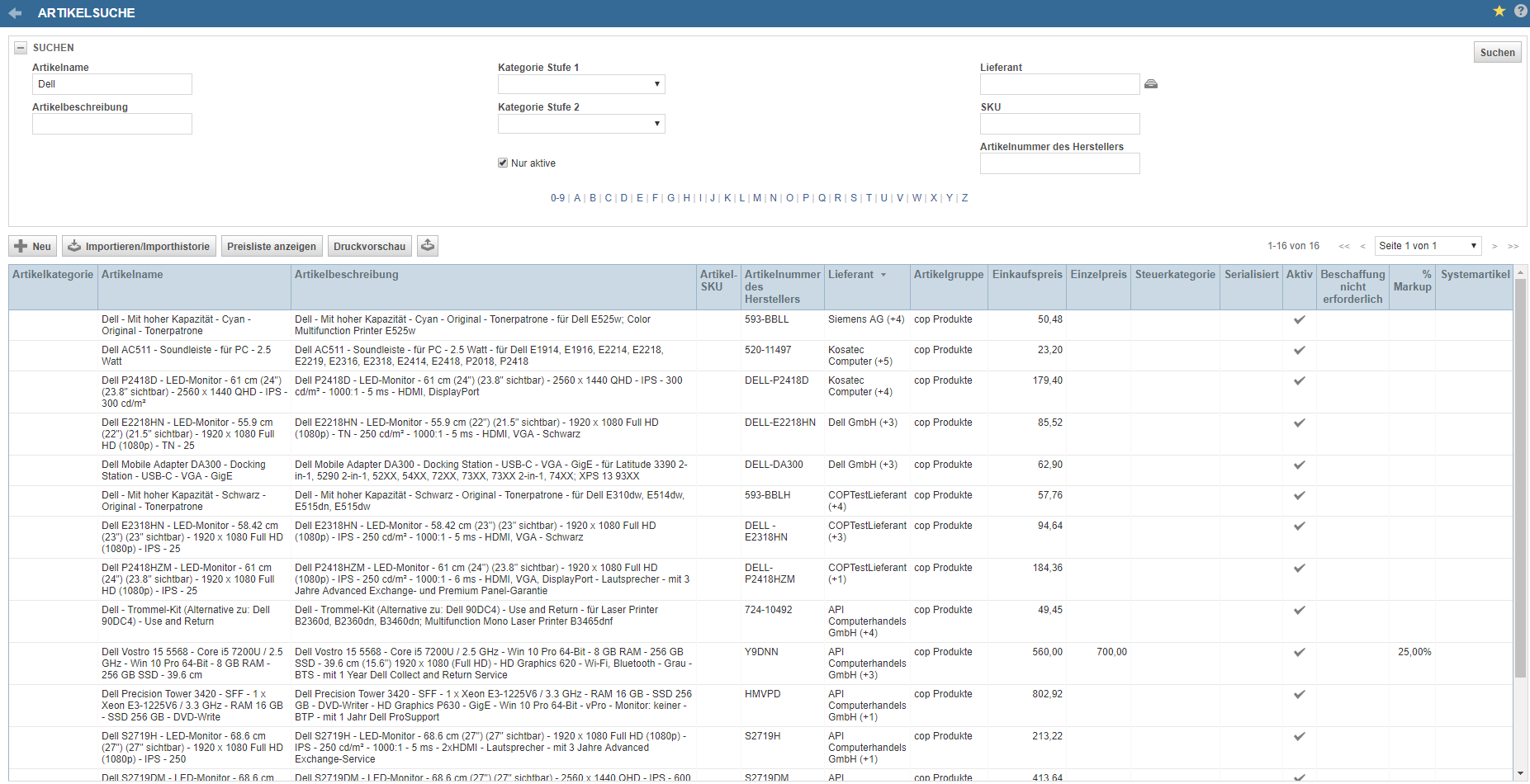Open Kategorie Stufe 2 dropdown
Image resolution: width=1530 pixels, height=784 pixels.
pos(581,124)
